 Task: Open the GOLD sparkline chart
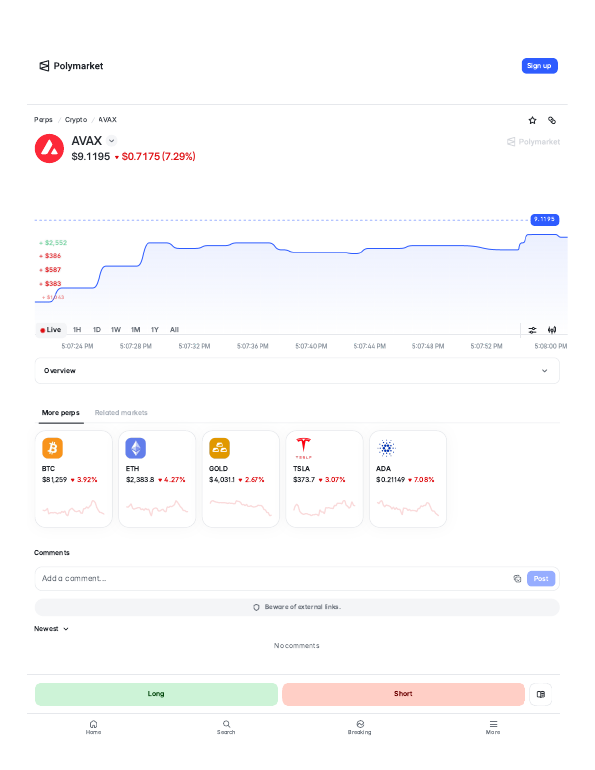[241, 508]
